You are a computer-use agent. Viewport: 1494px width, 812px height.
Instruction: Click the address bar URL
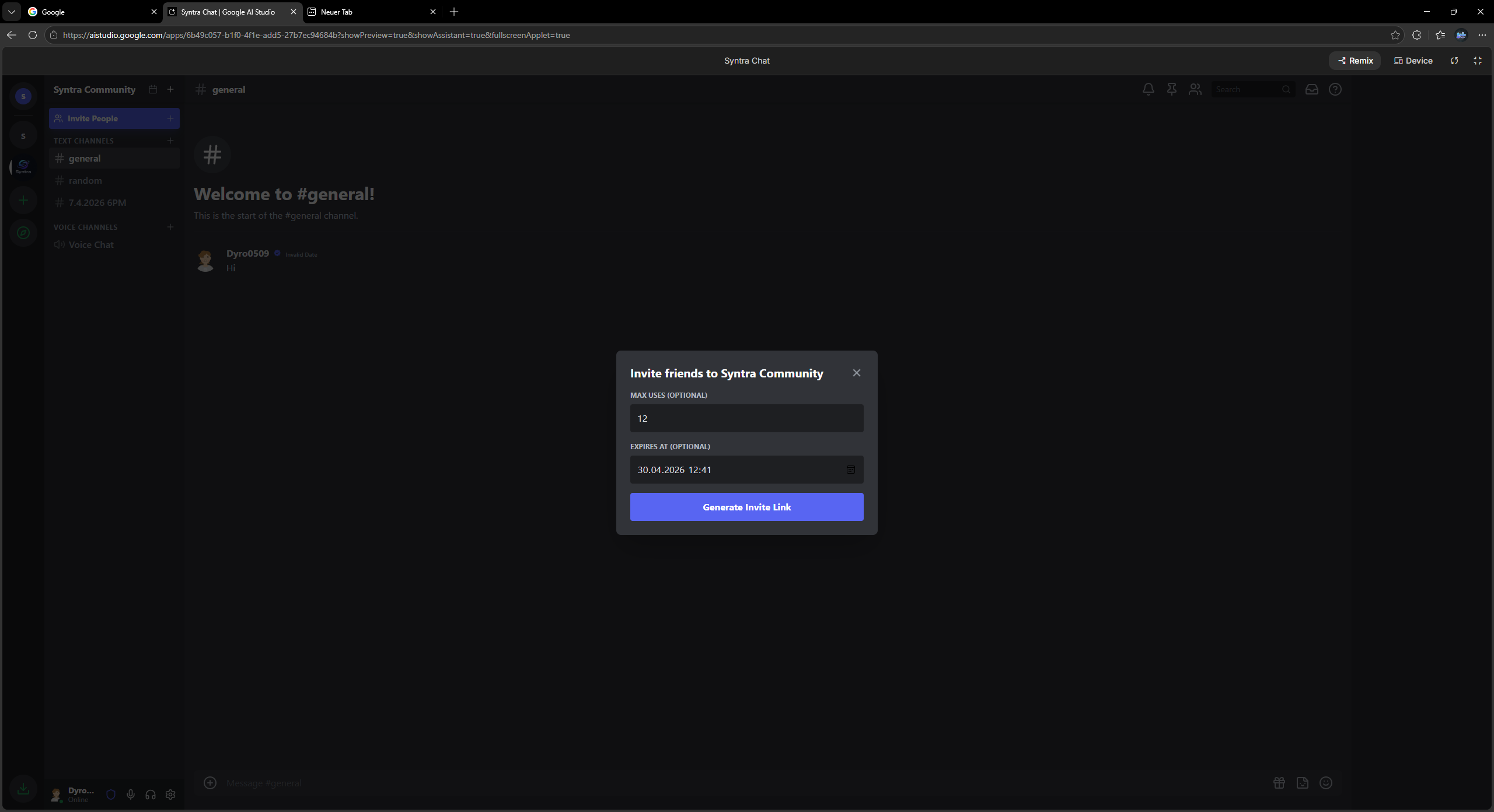316,35
